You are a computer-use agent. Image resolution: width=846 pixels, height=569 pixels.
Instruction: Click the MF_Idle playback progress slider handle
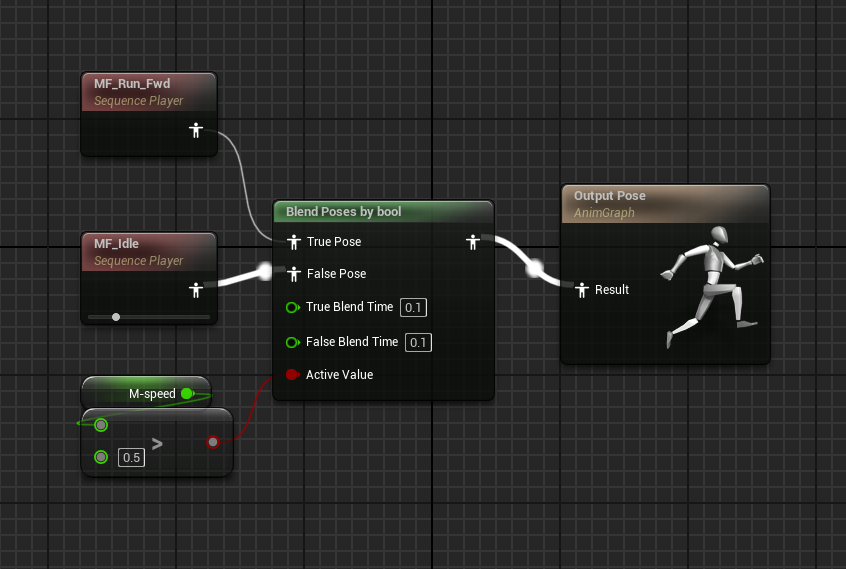click(x=116, y=317)
